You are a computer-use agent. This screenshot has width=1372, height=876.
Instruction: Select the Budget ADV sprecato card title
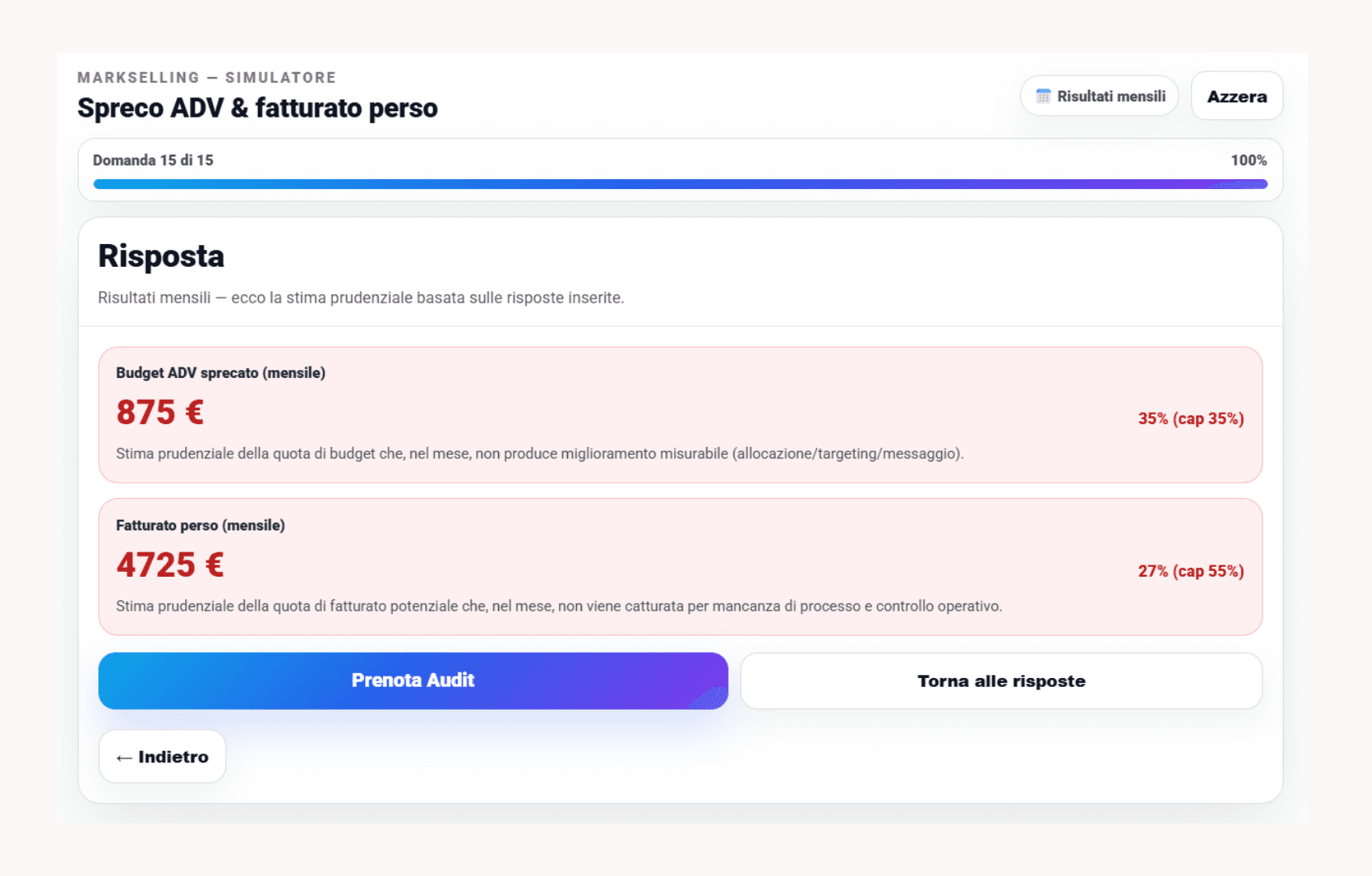pos(221,373)
